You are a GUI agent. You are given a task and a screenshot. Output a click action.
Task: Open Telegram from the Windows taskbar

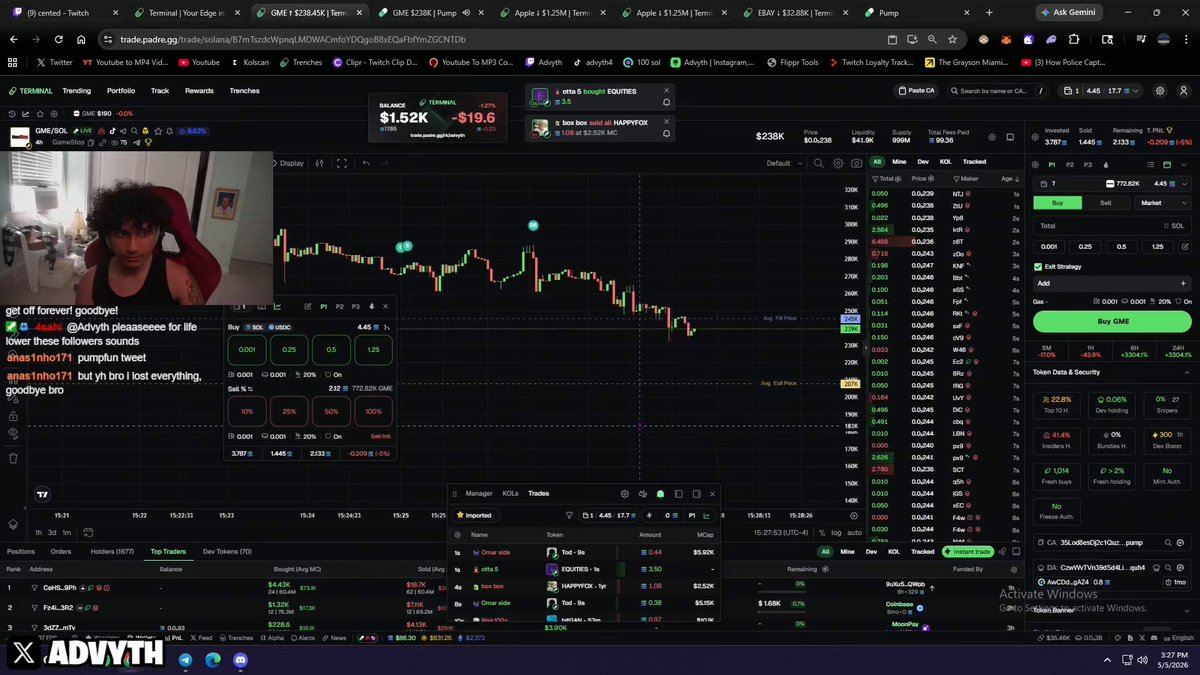(x=186, y=660)
